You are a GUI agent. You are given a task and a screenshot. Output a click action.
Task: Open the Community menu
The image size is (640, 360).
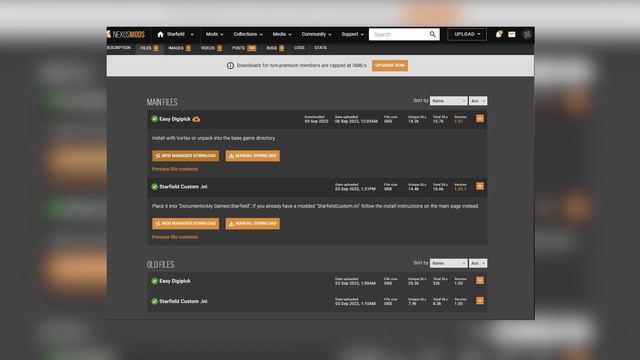tap(316, 34)
